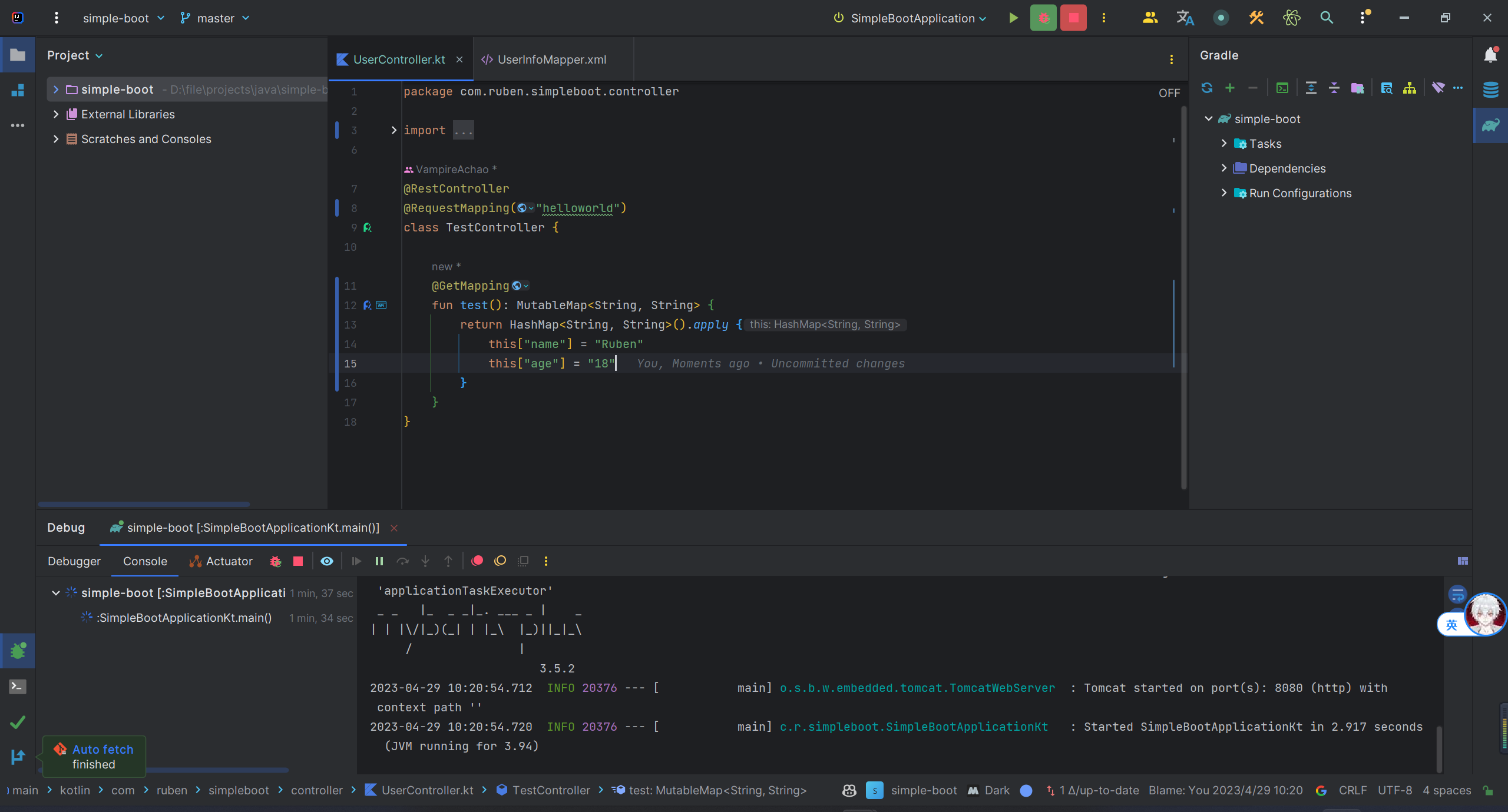The height and width of the screenshot is (812, 1508).
Task: Toggle the eye watch icon in the debug toolbar
Action: pyautogui.click(x=327, y=561)
